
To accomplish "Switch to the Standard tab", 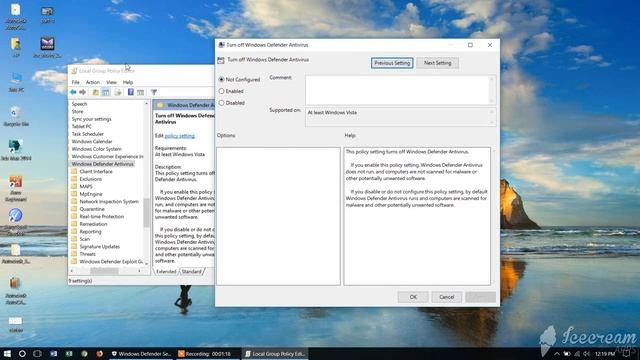I will coord(191,271).
